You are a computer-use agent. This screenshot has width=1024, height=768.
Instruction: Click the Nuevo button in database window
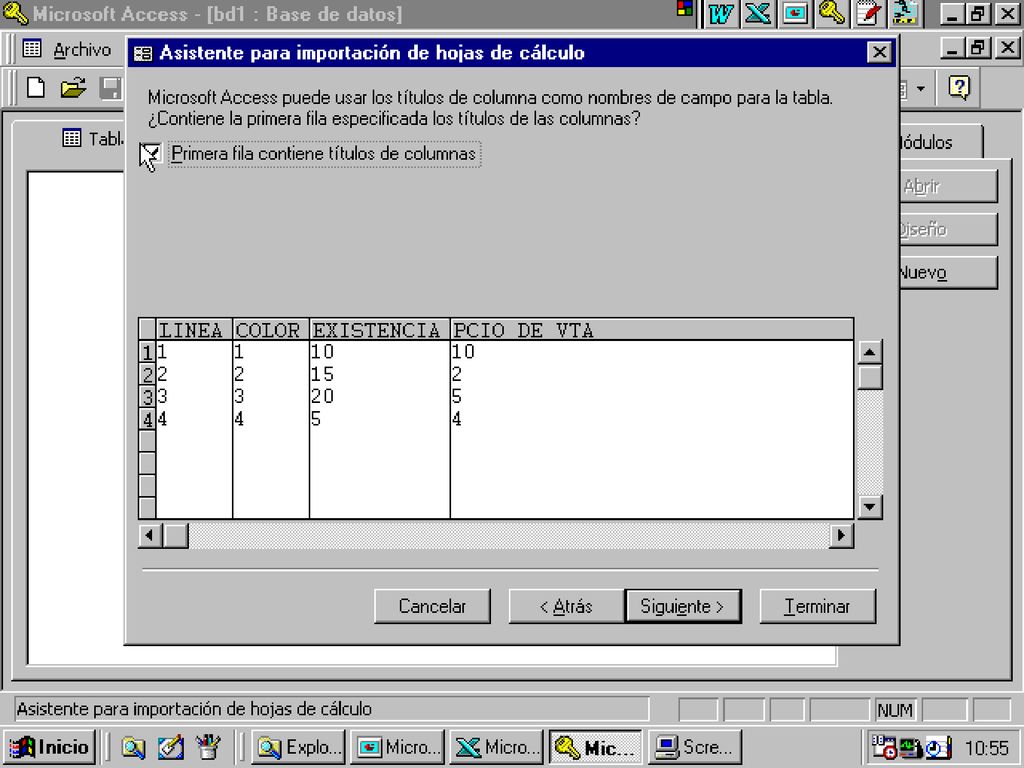point(948,272)
